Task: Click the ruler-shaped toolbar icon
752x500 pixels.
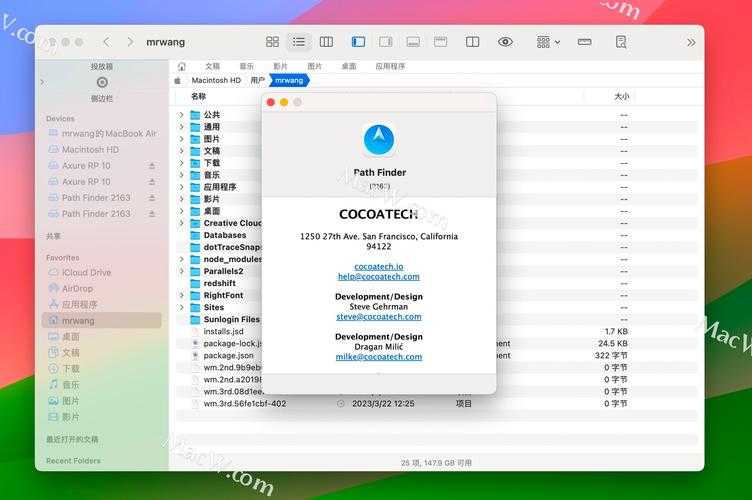Action: 584,42
